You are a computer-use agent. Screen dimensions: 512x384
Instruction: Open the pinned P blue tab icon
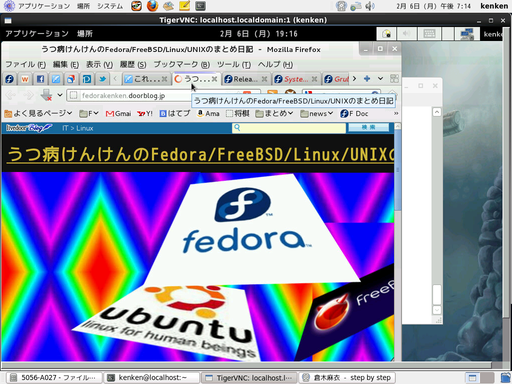[87, 79]
